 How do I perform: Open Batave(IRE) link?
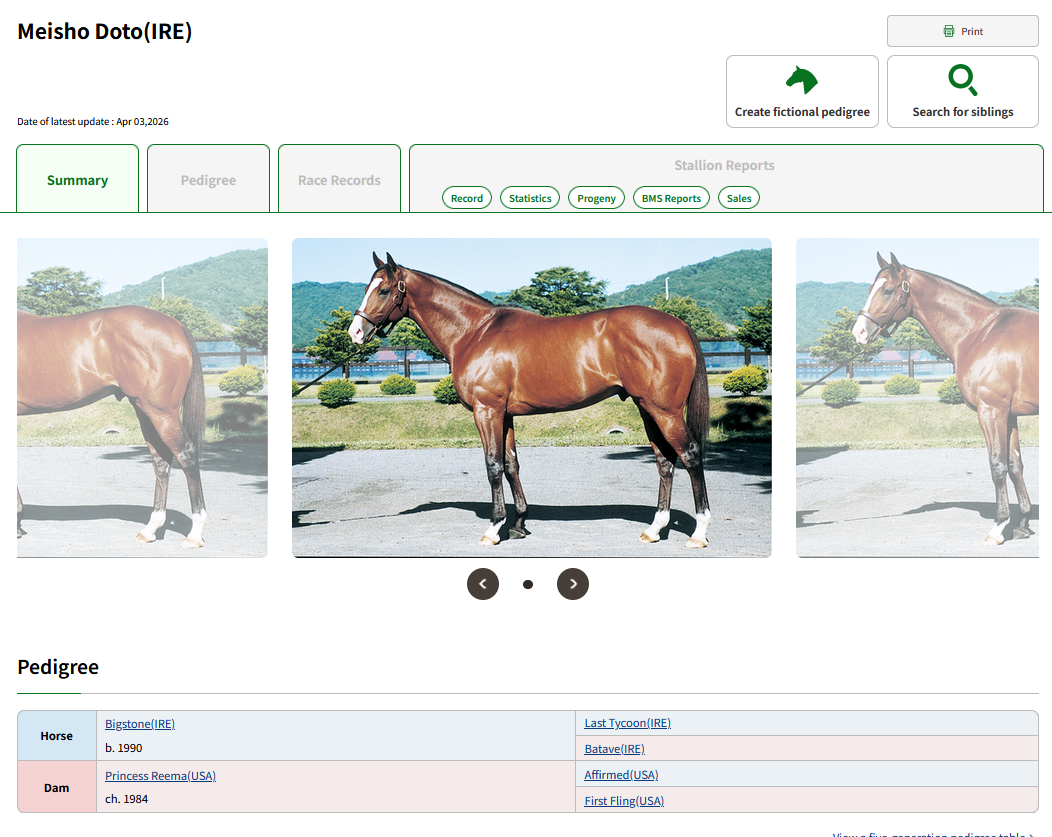[615, 748]
